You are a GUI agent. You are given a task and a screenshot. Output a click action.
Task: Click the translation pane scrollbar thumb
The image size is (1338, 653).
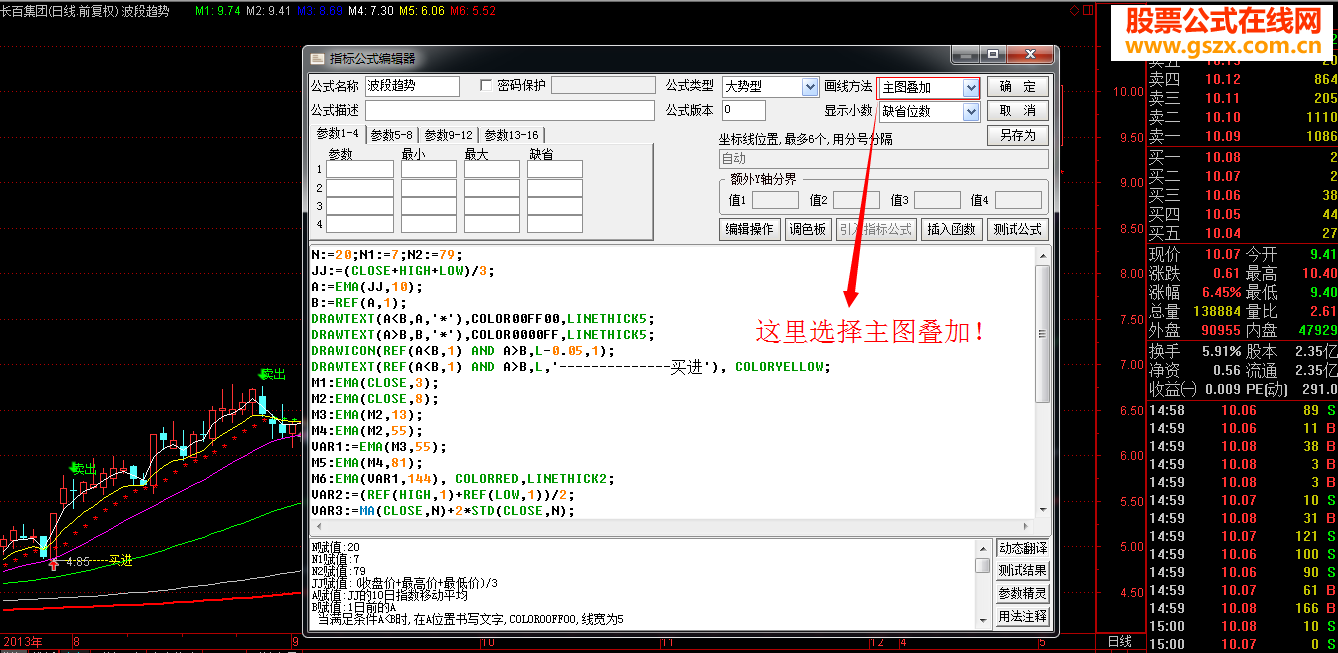[983, 565]
